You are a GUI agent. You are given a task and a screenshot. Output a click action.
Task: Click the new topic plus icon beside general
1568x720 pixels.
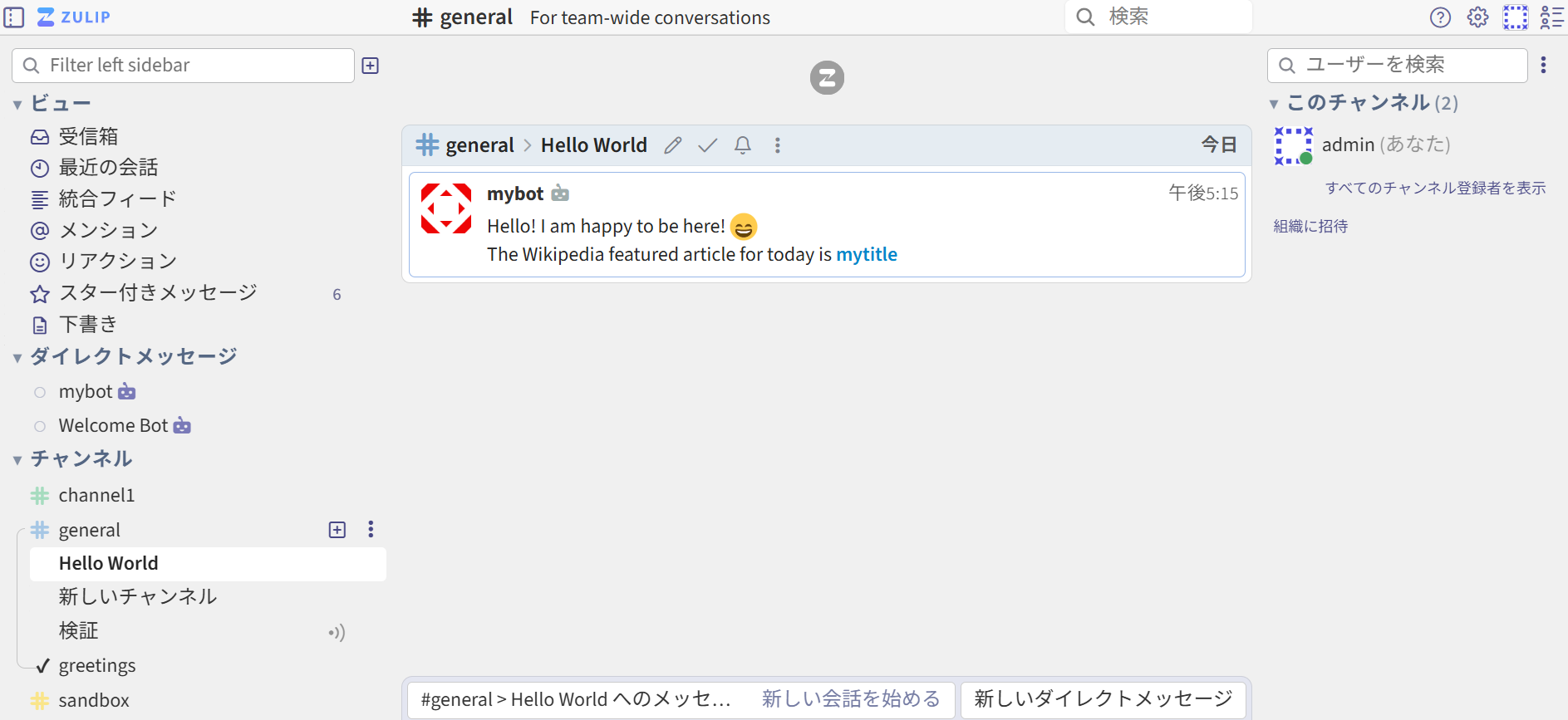(337, 530)
